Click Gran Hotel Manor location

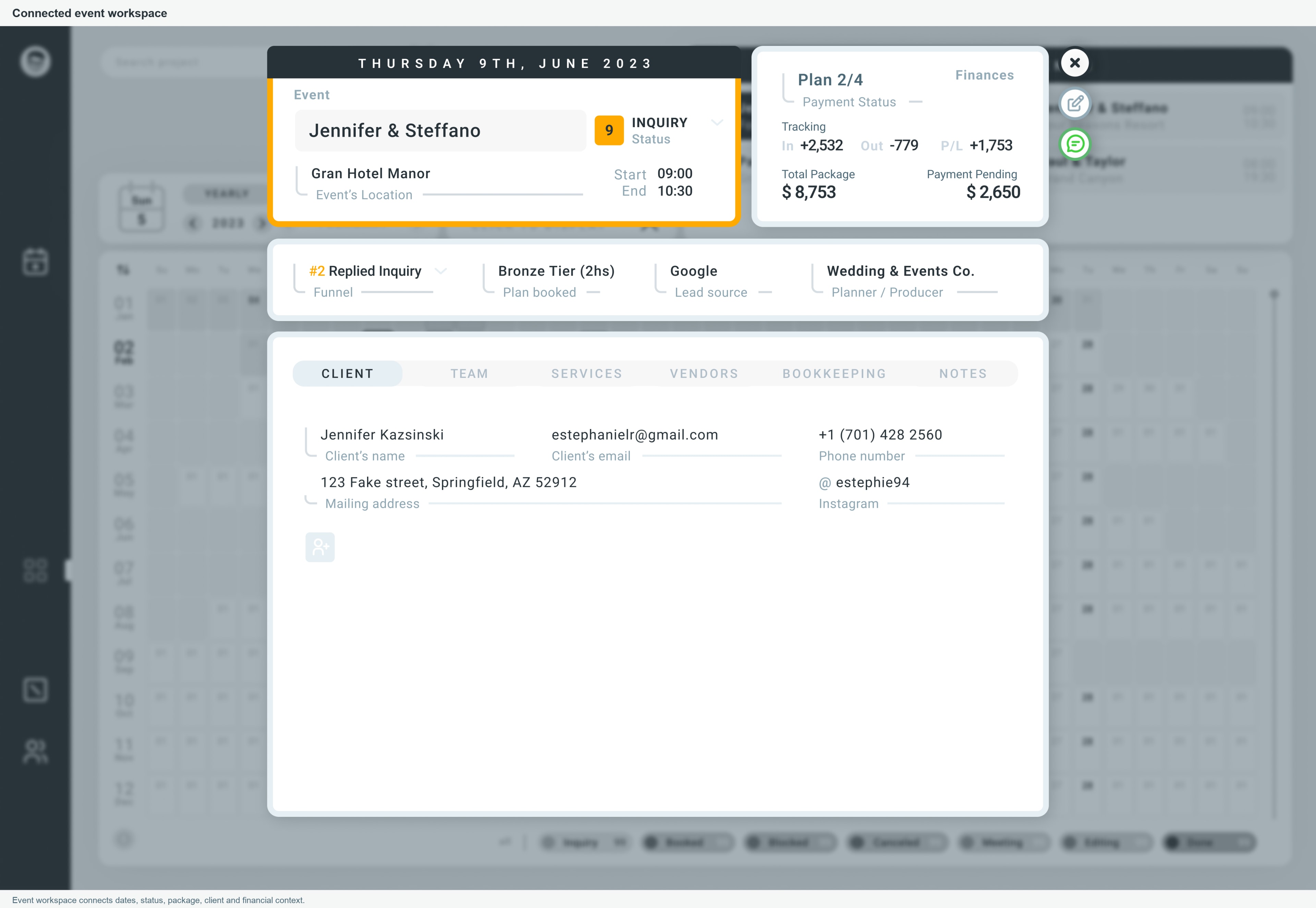pos(370,173)
